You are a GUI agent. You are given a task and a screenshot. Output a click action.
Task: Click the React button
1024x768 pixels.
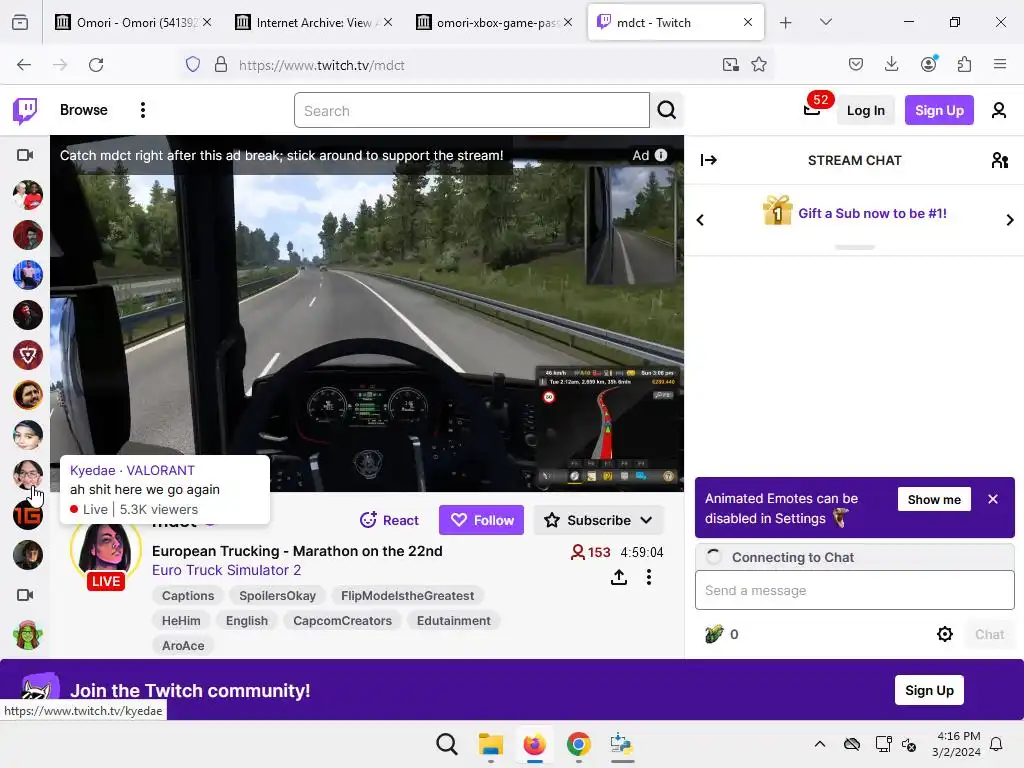[389, 520]
